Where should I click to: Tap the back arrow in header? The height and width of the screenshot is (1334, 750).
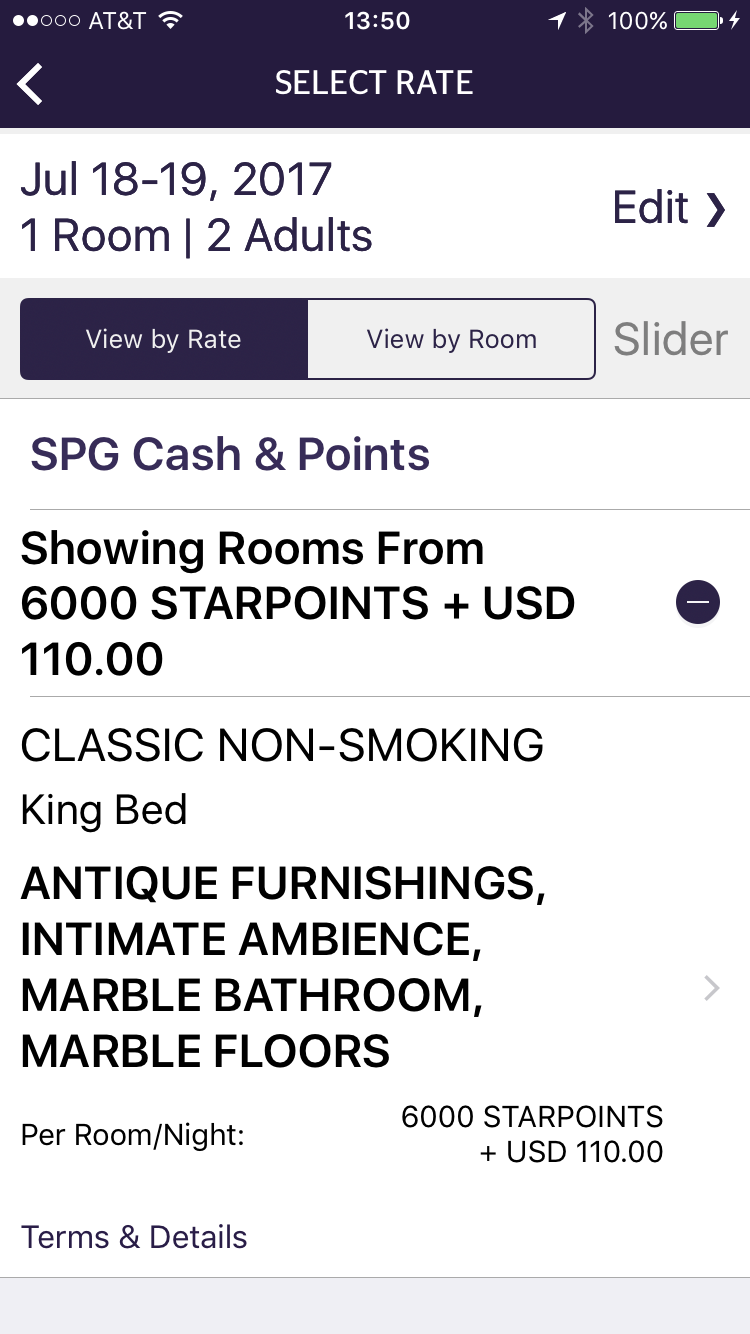(31, 83)
